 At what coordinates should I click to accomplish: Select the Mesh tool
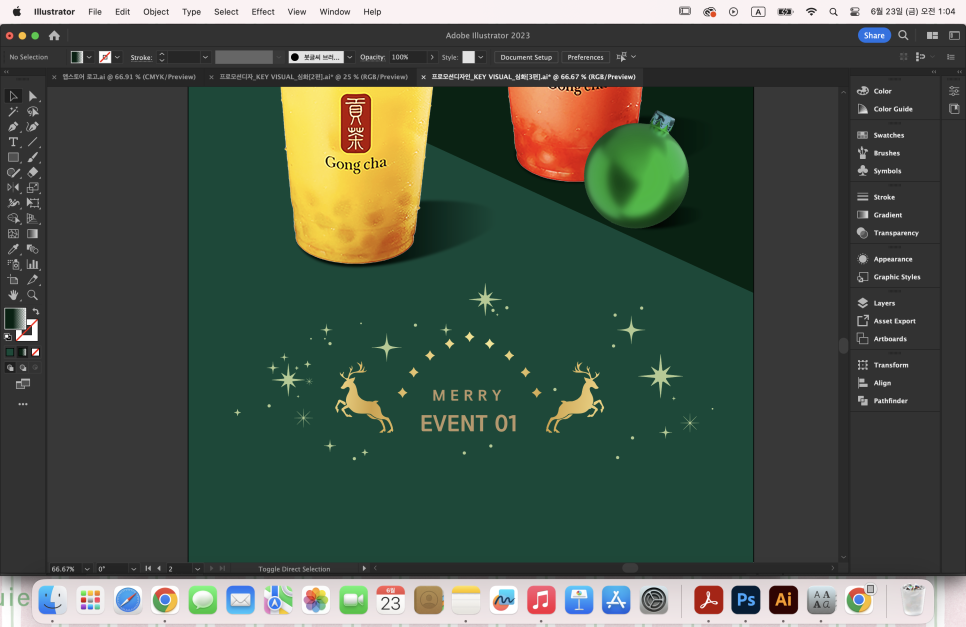(x=13, y=234)
